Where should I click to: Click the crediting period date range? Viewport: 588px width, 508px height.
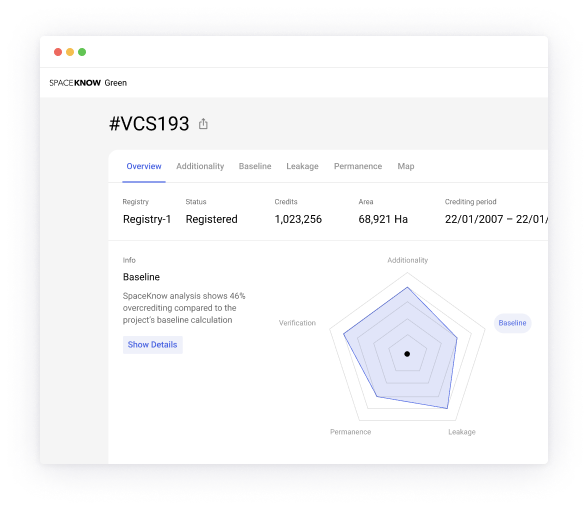(x=496, y=219)
